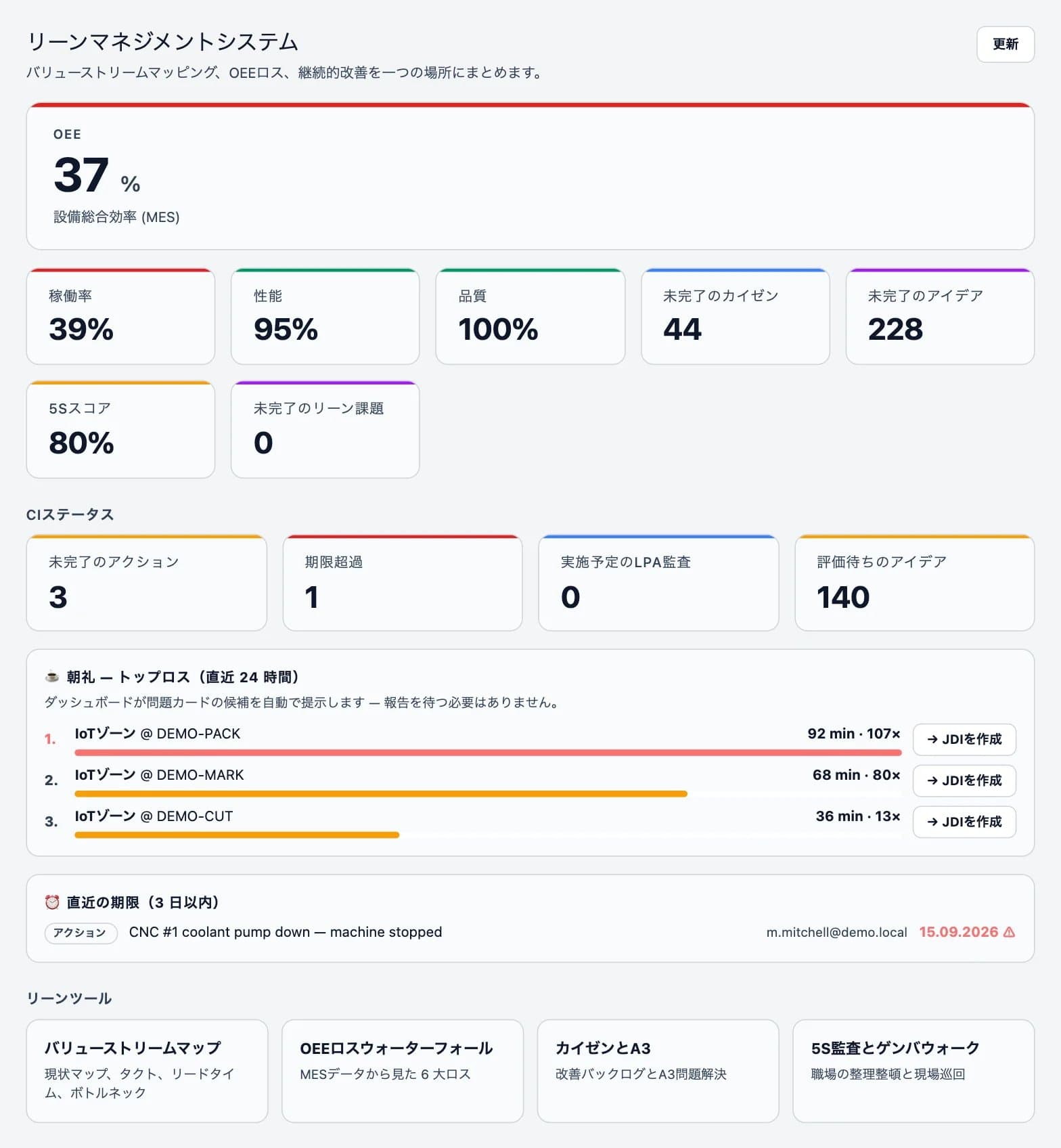Open the 期限超過 card
Viewport: 1061px width, 1148px height.
(403, 583)
